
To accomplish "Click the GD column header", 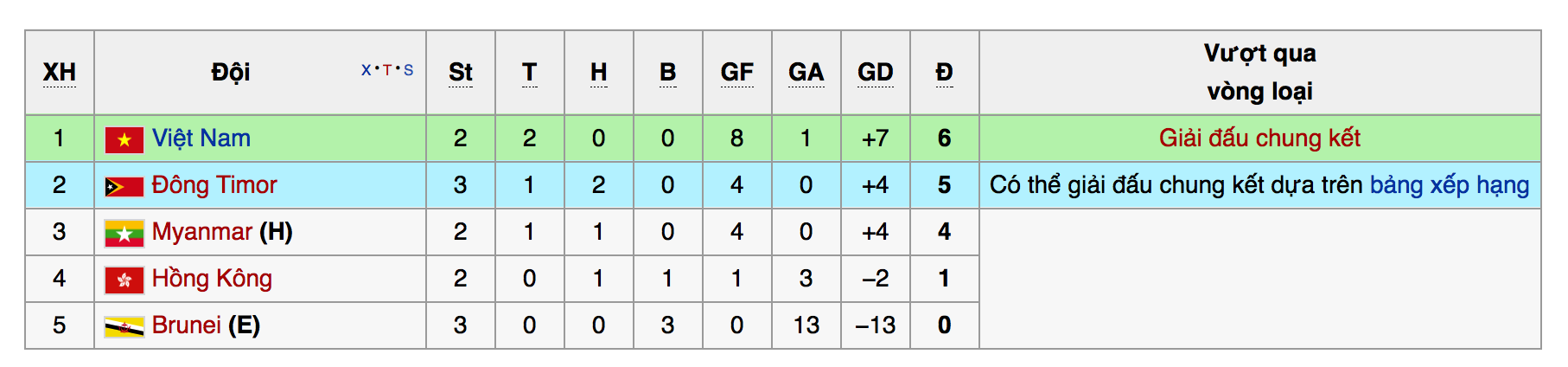I will [x=875, y=73].
